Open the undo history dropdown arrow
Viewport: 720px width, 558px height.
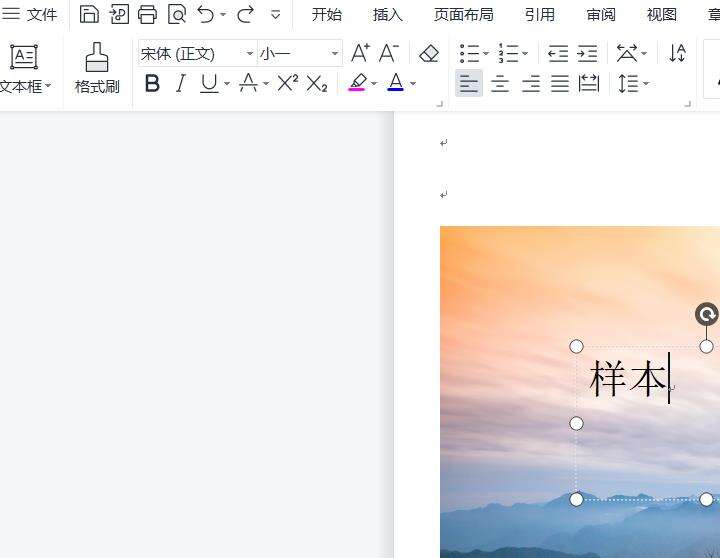[x=223, y=15]
